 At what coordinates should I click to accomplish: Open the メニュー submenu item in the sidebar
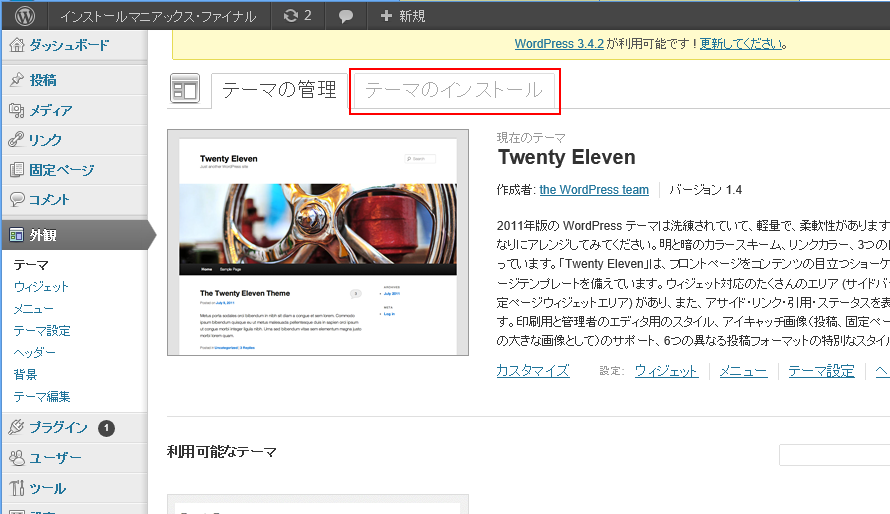pyautogui.click(x=33, y=309)
